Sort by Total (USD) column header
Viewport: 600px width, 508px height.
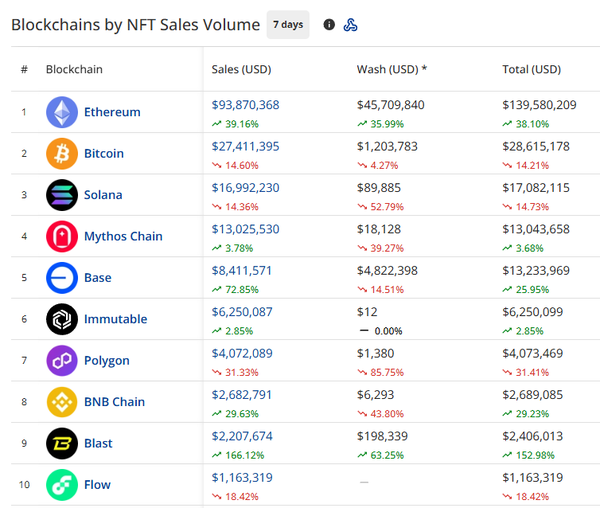(531, 70)
